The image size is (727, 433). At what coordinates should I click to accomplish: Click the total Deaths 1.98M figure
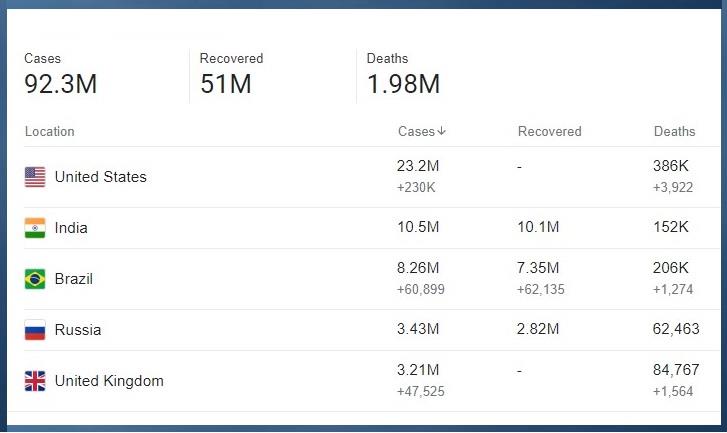click(403, 84)
